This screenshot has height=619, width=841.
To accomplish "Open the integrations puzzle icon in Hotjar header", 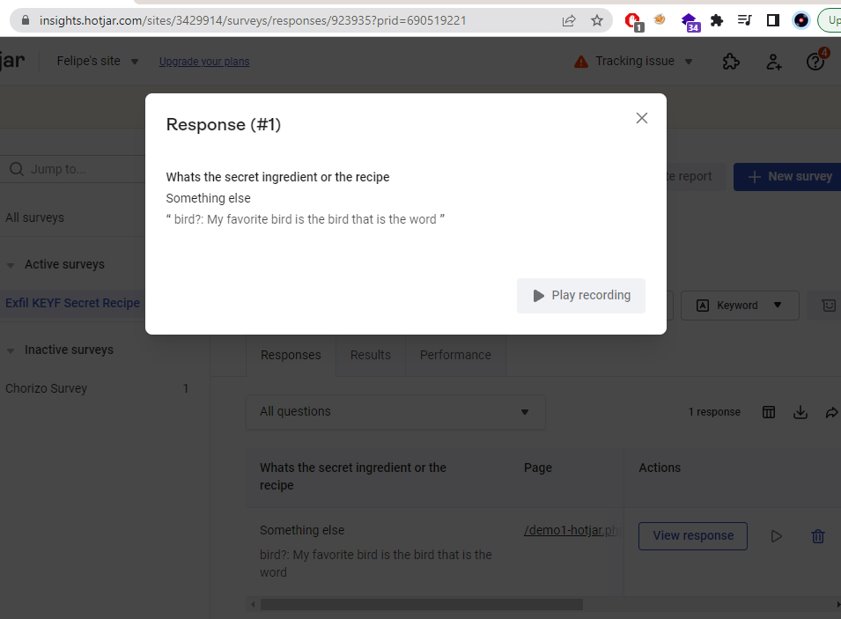I will tap(731, 62).
